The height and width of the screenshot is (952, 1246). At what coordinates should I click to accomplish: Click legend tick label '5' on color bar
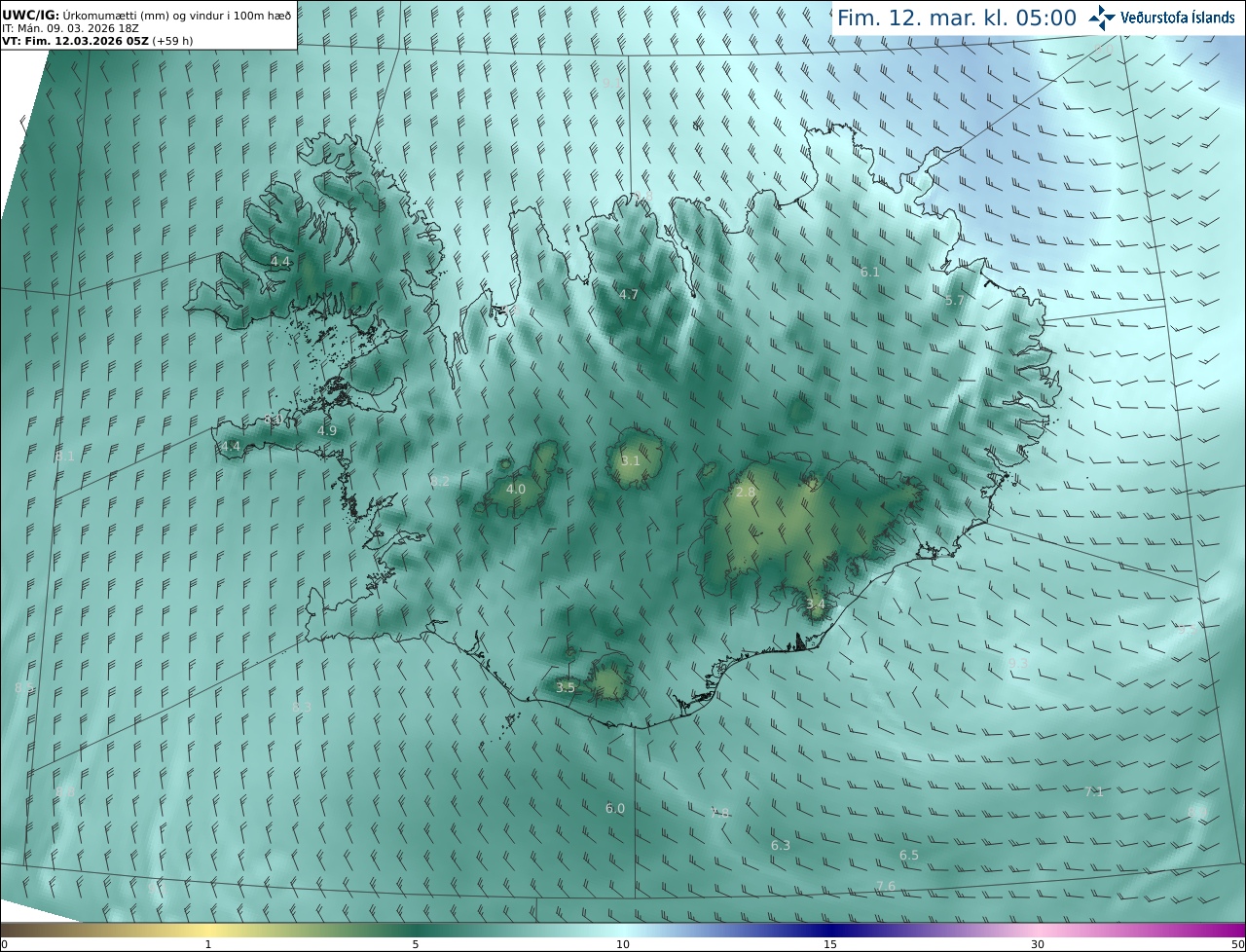416,944
